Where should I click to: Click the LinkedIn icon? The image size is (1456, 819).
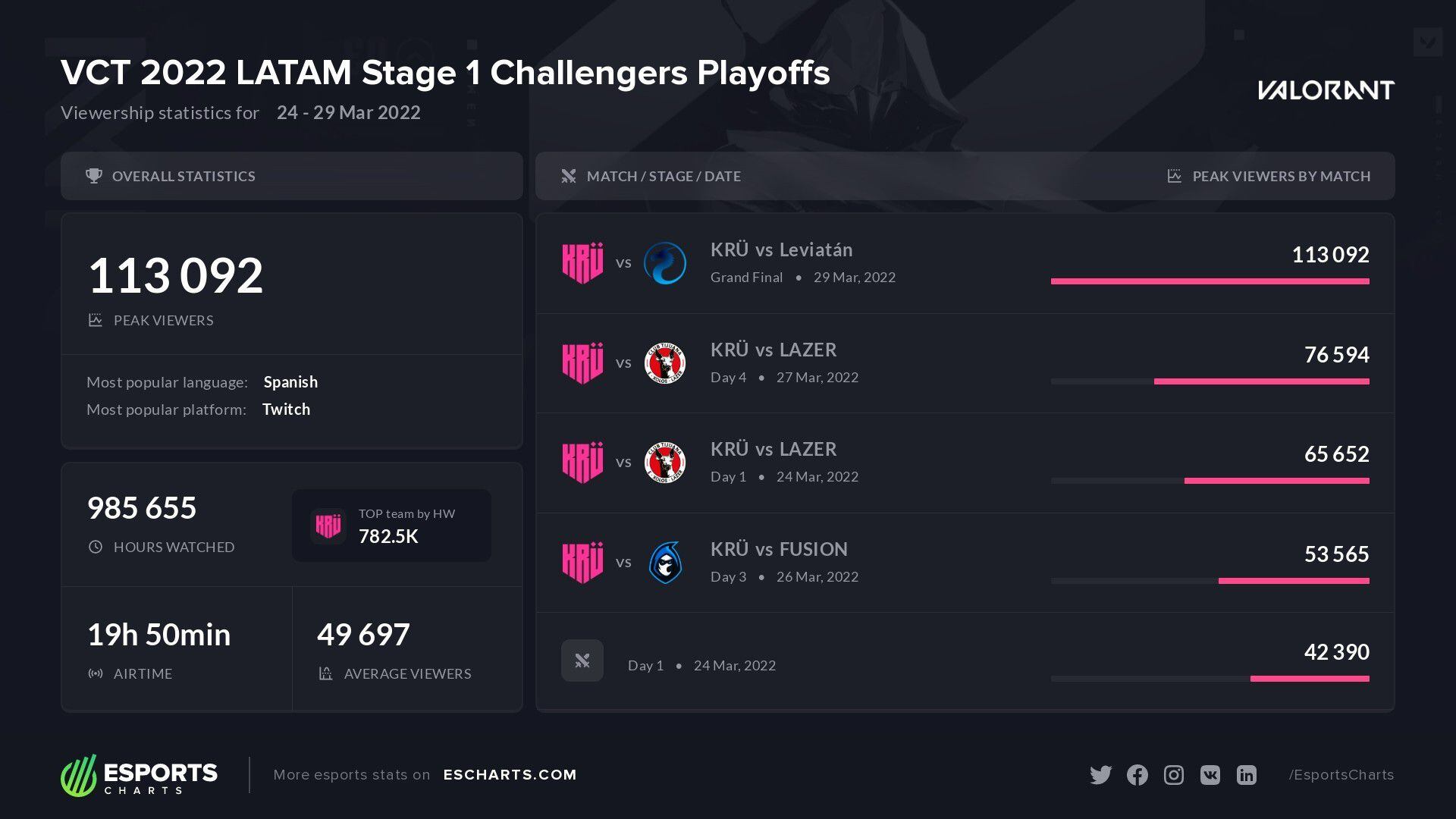(x=1246, y=775)
